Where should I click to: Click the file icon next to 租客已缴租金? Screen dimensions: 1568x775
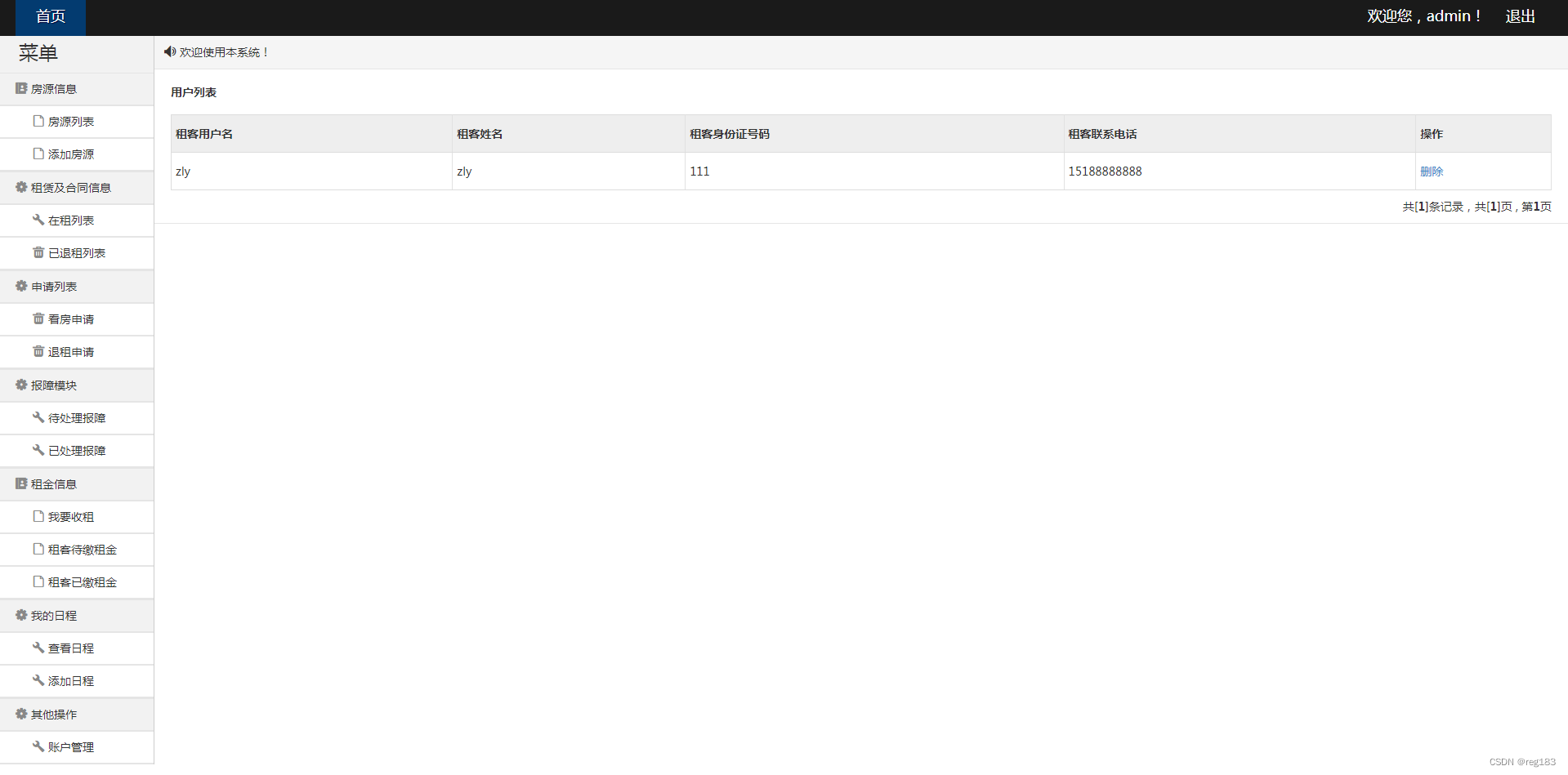tap(38, 581)
